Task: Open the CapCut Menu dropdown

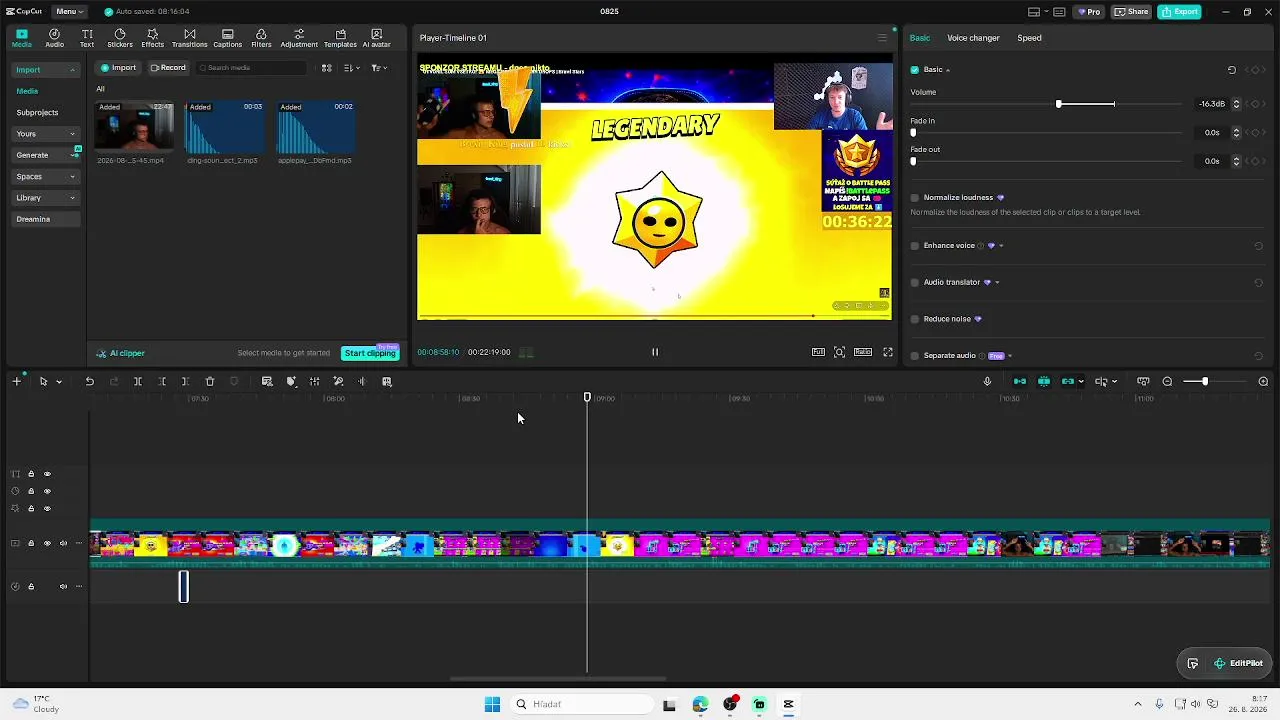Action: tap(69, 12)
